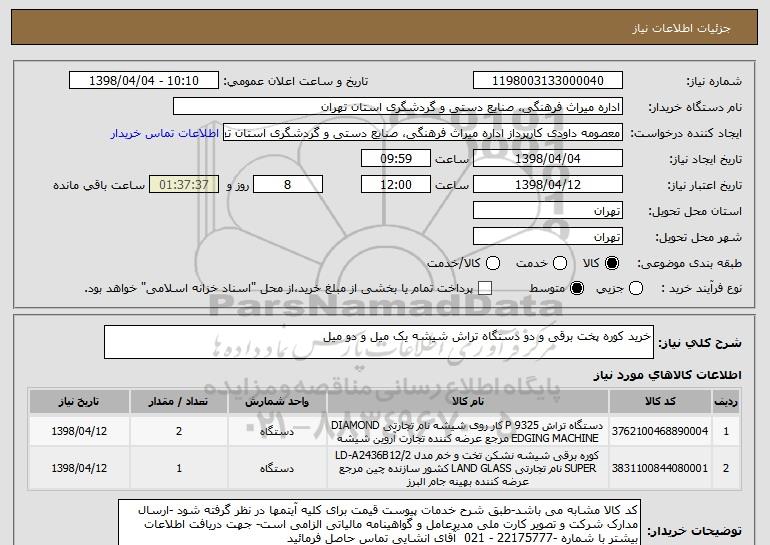
Task: Click the validity date field 1398/04/12
Action: coord(548,185)
